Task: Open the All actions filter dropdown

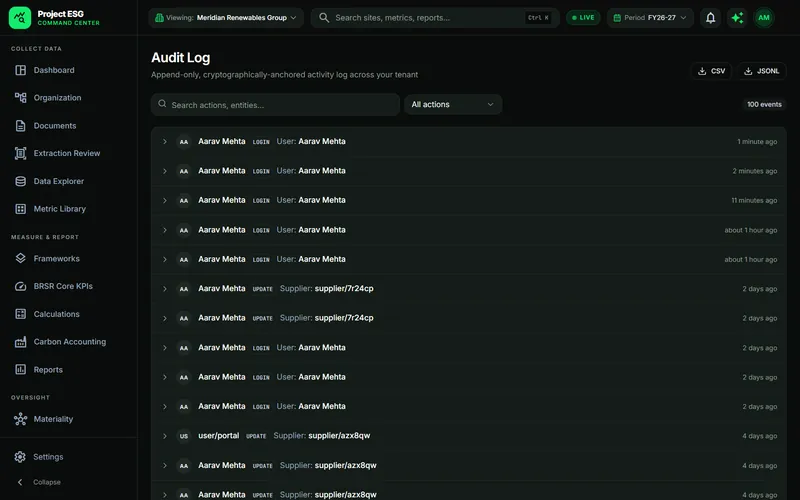Action: (x=453, y=105)
